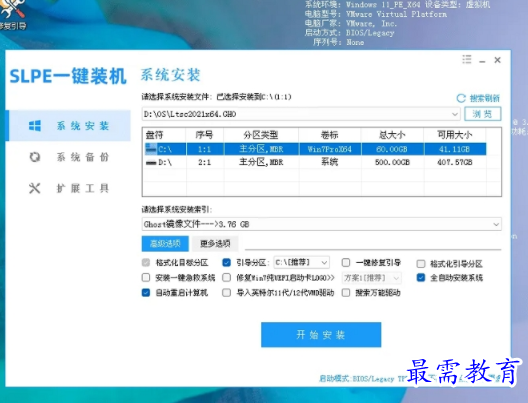
Task: Click the C:\ drive icon in partition table
Action: click(x=151, y=148)
